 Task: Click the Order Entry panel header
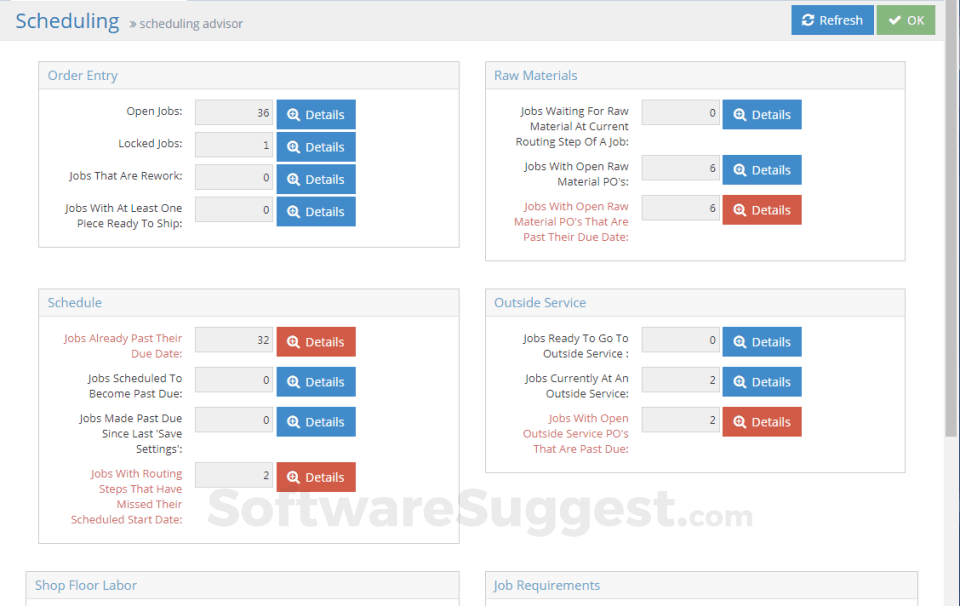point(81,76)
